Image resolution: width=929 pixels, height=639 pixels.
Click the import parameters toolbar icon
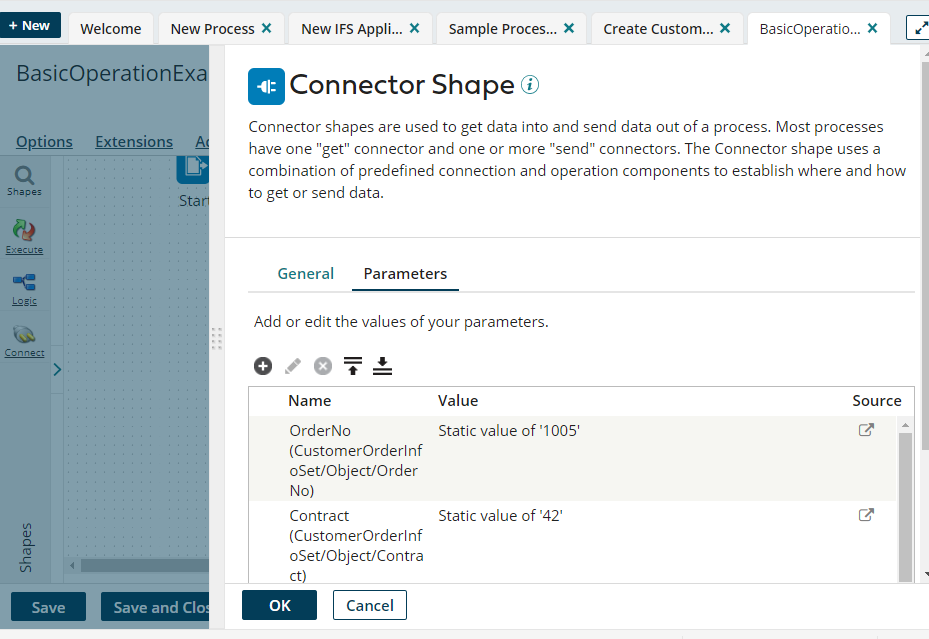[353, 366]
